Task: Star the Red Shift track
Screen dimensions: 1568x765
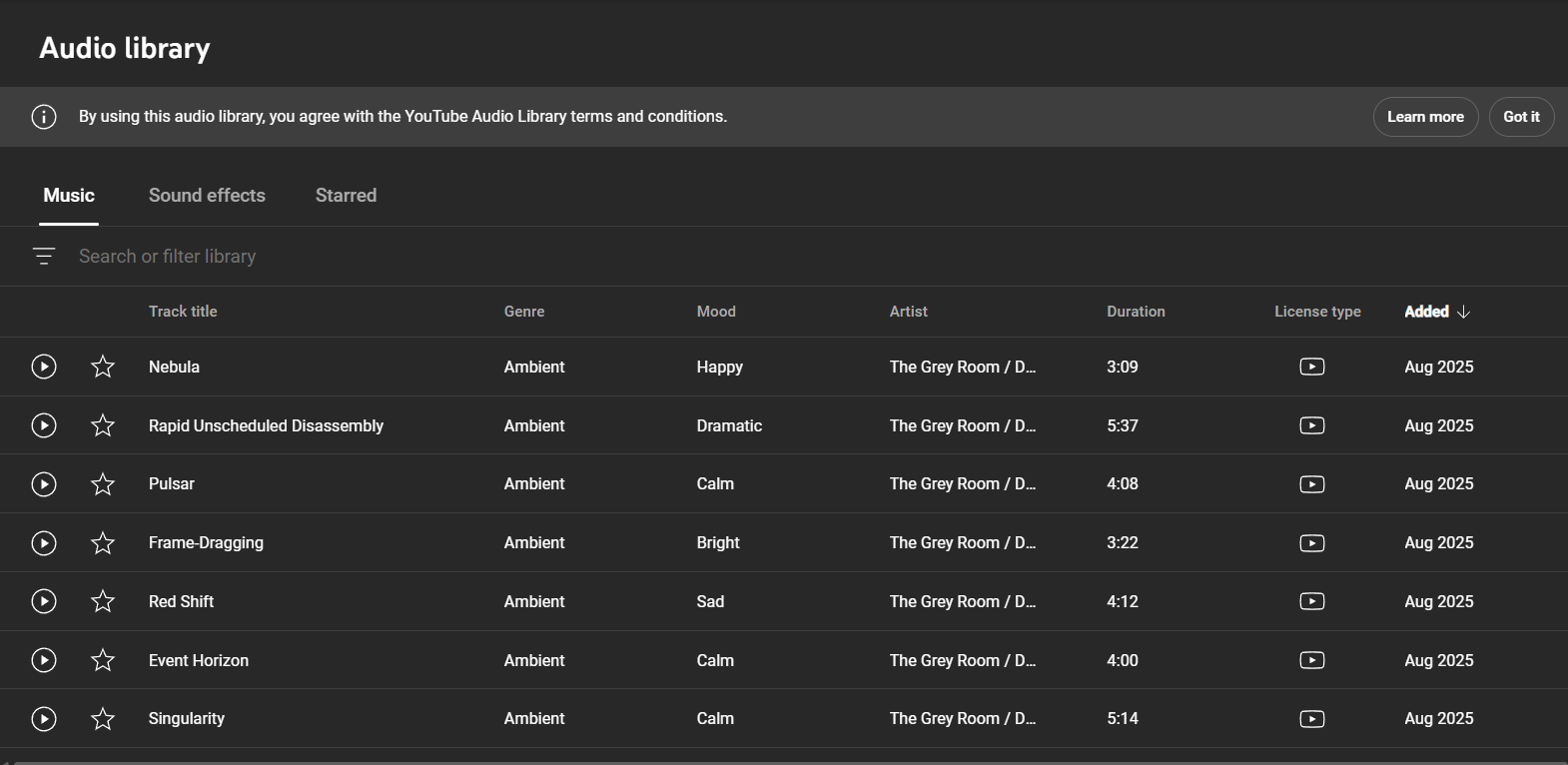Action: 103,601
